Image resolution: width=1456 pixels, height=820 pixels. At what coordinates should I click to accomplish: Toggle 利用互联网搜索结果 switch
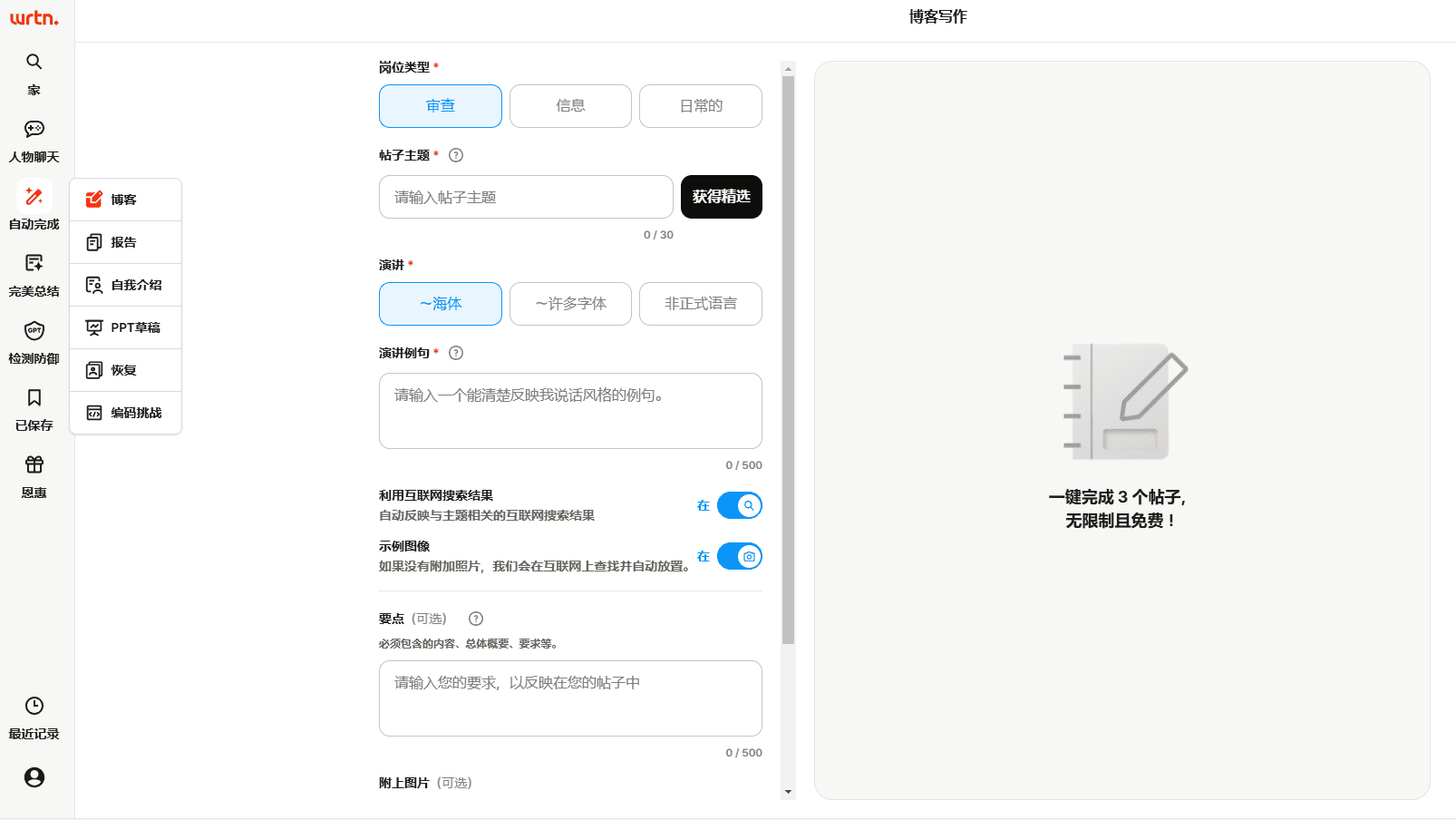tap(740, 505)
